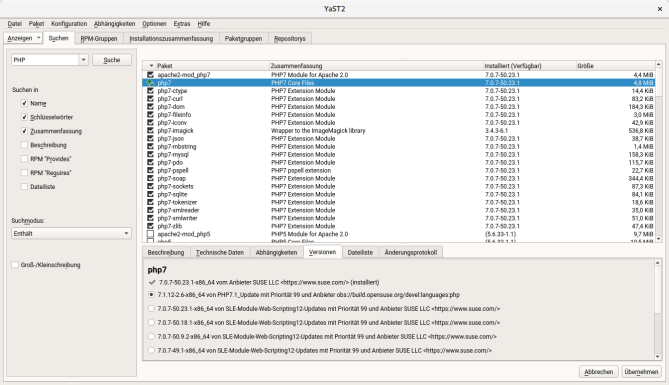
Task: Enable the Dateiliste search option
Action: click(x=24, y=187)
